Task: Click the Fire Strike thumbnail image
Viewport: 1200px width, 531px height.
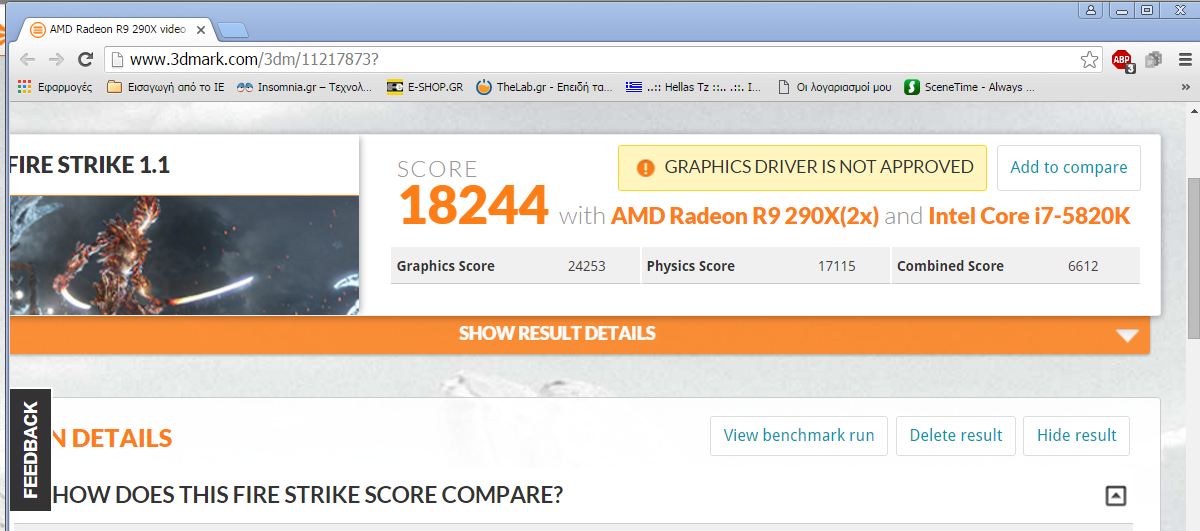Action: point(185,255)
